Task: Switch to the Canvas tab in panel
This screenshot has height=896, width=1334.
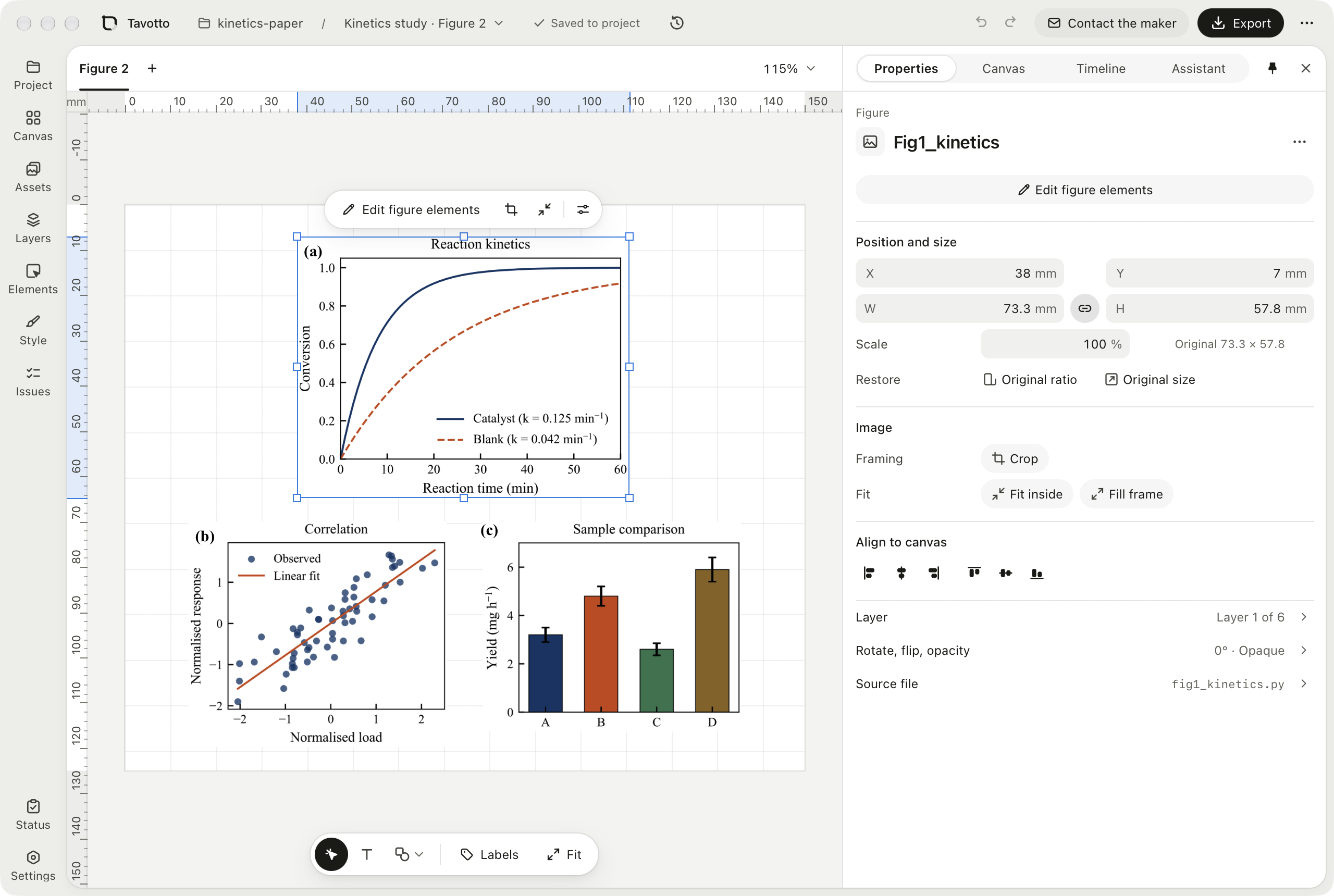Action: [x=1003, y=69]
